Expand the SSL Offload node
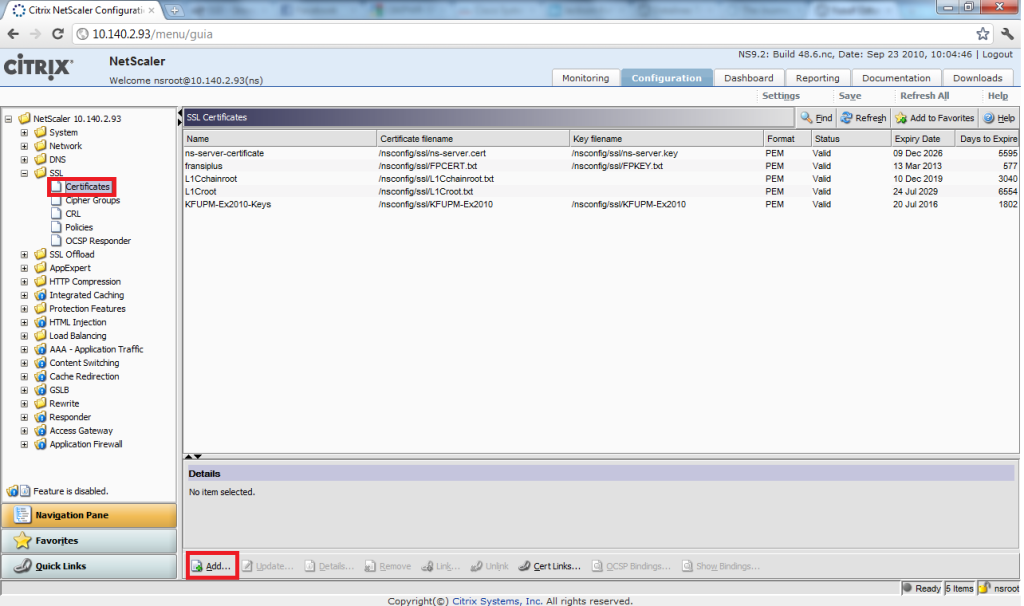The height and width of the screenshot is (606, 1024). 24,255
